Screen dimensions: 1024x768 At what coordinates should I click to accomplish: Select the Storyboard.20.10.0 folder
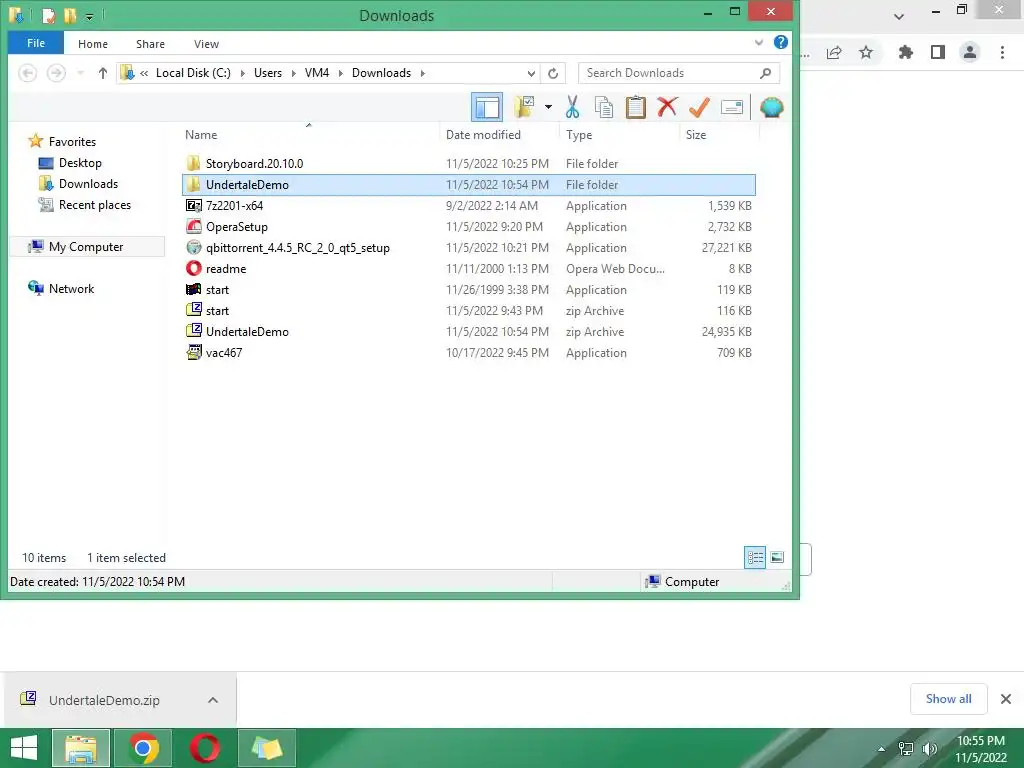[468, 163]
